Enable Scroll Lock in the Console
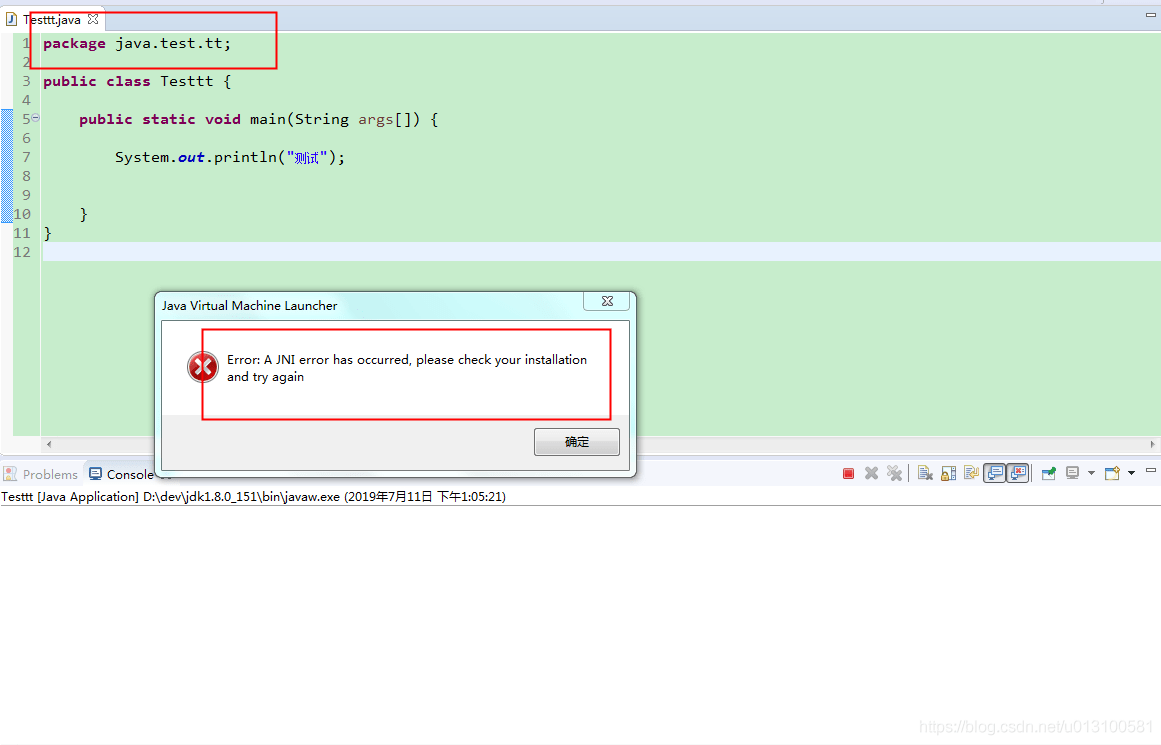Viewport: 1161px width, 745px height. pos(947,473)
